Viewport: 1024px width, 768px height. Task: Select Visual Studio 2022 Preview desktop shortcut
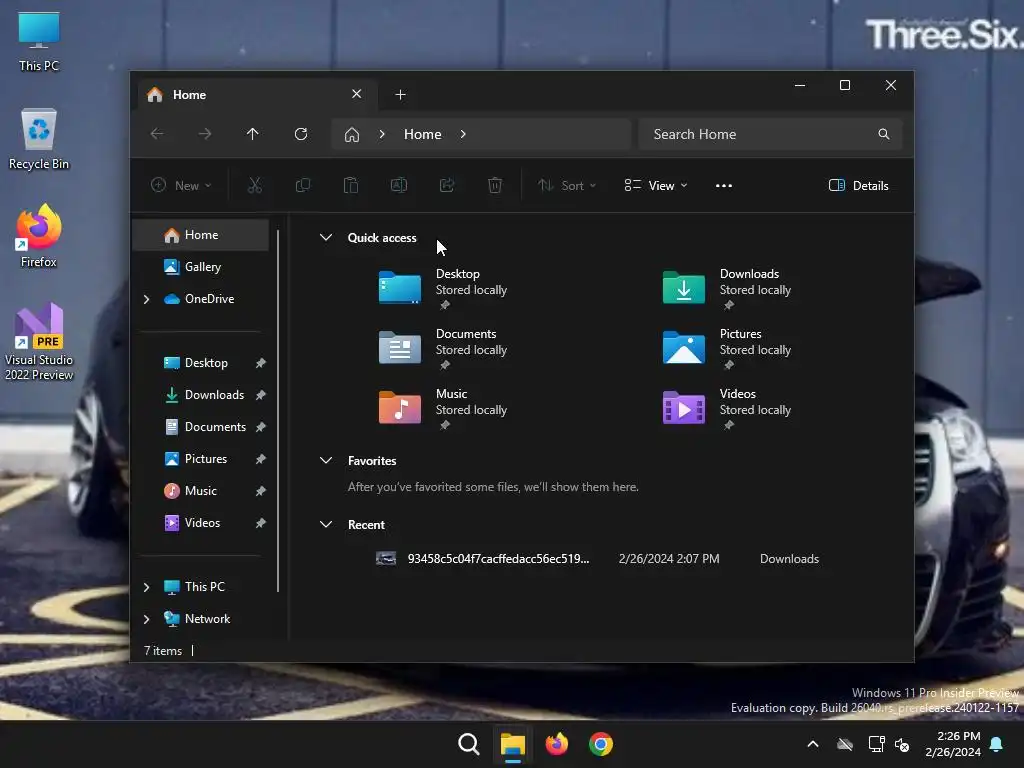point(39,342)
